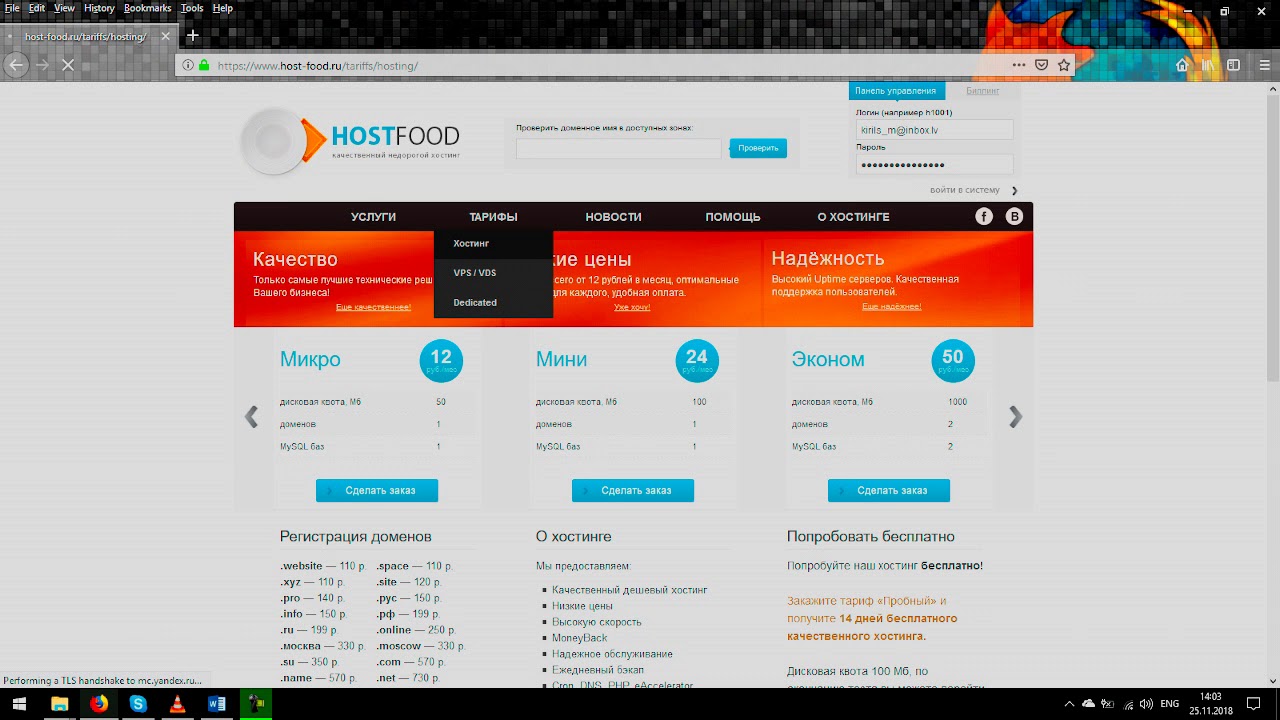Show site information for host-food.ru
The image size is (1280, 720).
(x=188, y=65)
